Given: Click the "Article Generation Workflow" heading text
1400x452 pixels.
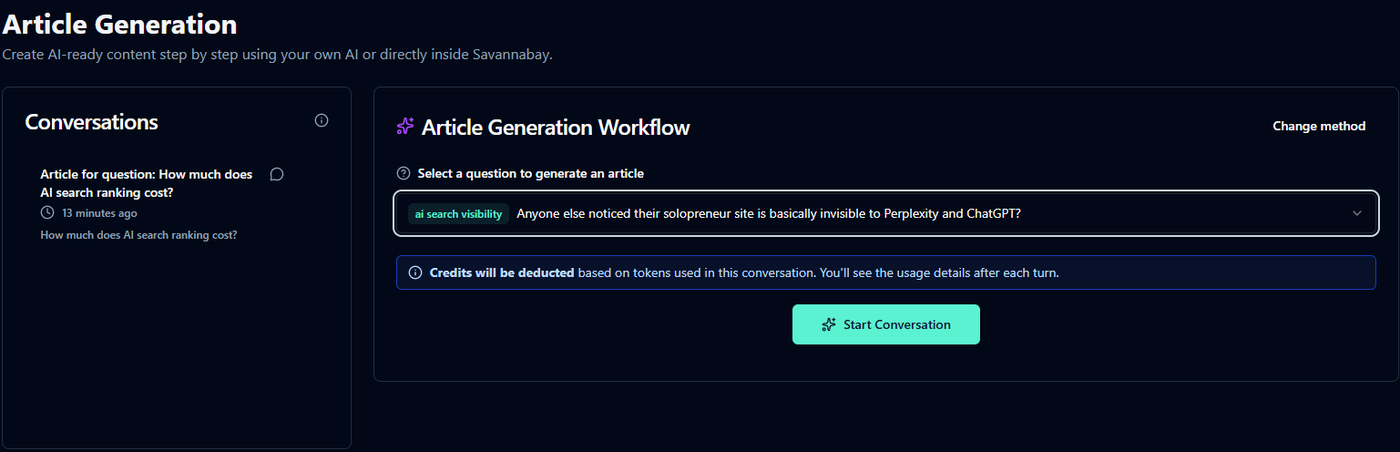Looking at the screenshot, I should (555, 127).
